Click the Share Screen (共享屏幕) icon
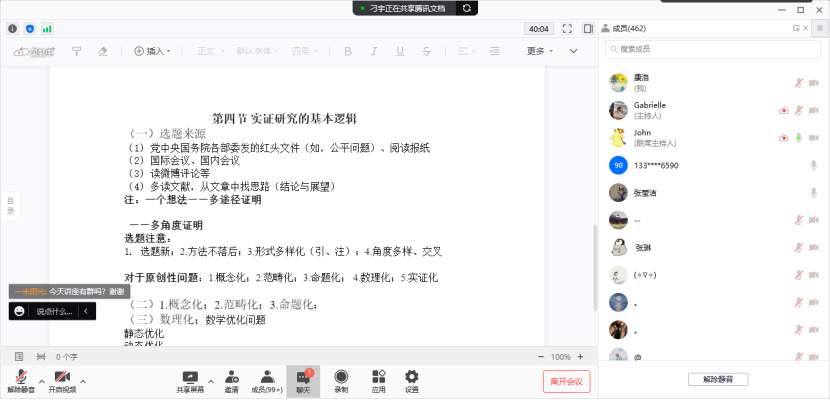The height and width of the screenshot is (400, 830). pos(189,378)
